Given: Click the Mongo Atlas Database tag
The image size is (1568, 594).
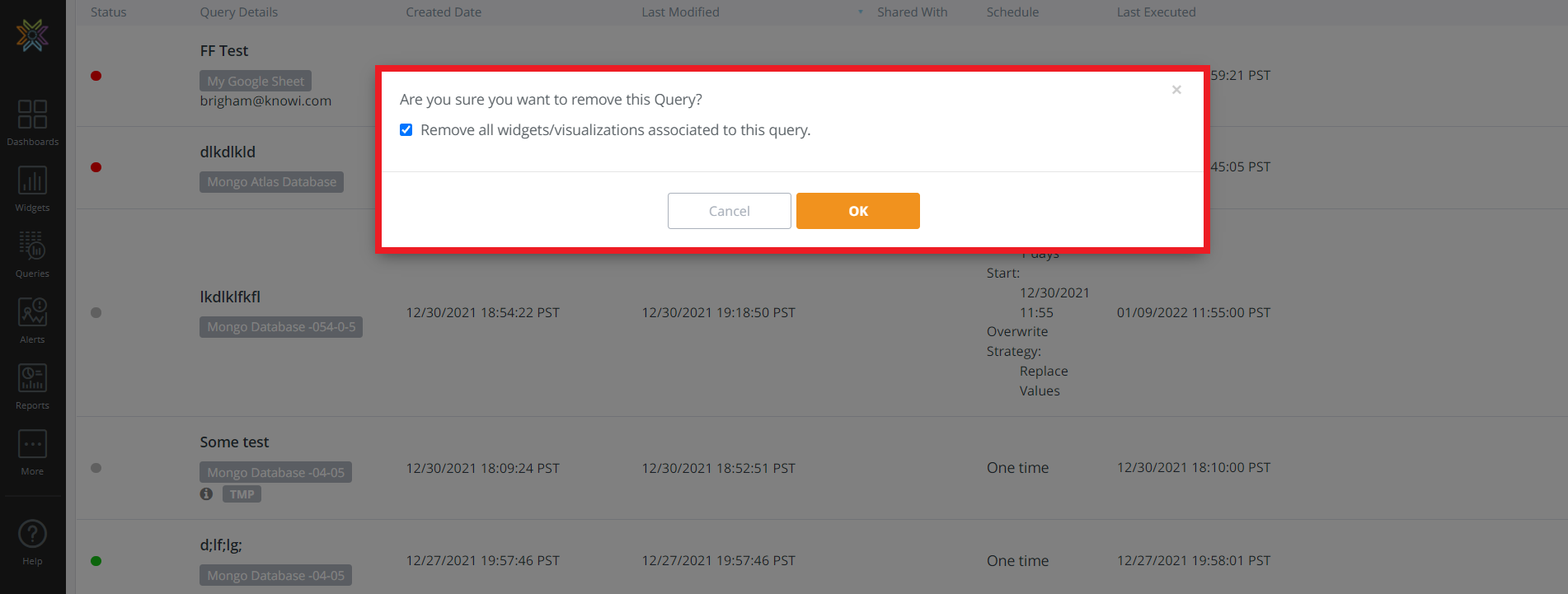Looking at the screenshot, I should coord(271,182).
